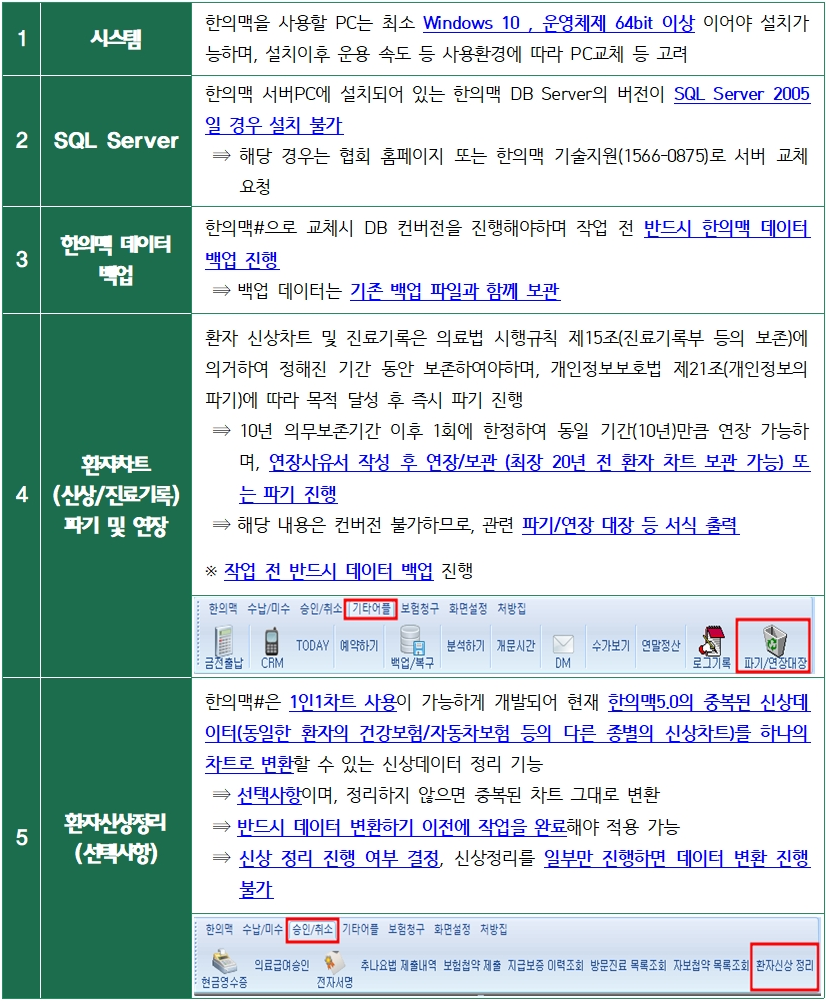Viewport: 826px width, 1001px height.
Task: Open the 파기/연장대장 recycle bin icon
Action: 774,646
